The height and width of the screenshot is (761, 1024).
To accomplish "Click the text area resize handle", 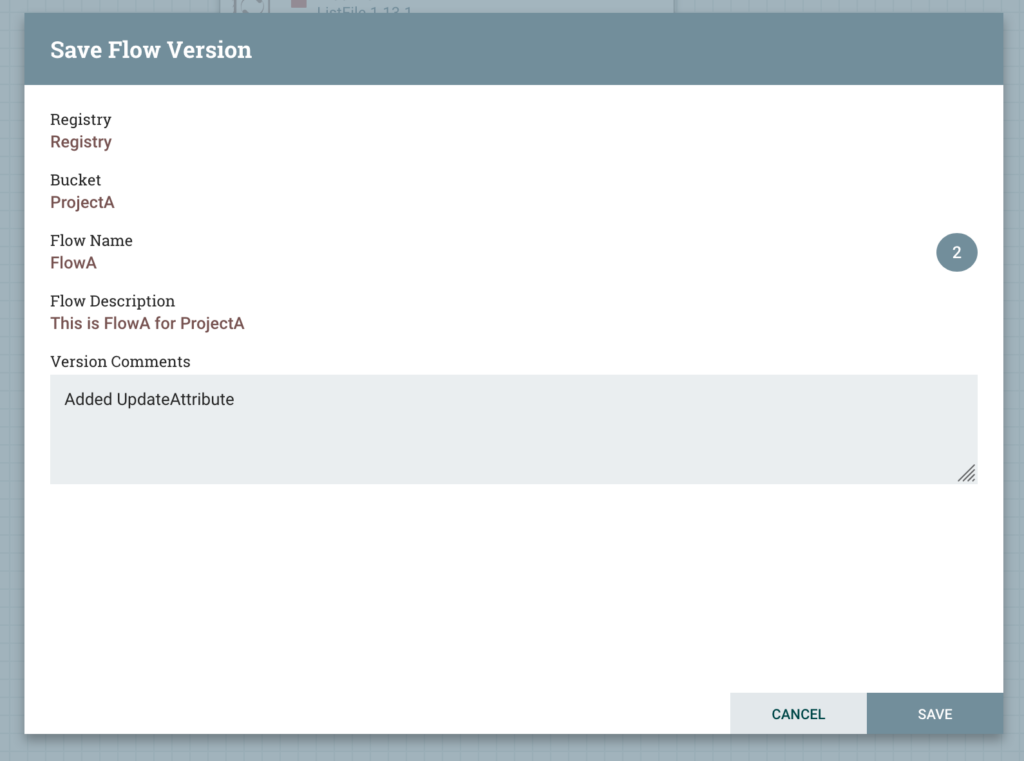I will click(966, 473).
